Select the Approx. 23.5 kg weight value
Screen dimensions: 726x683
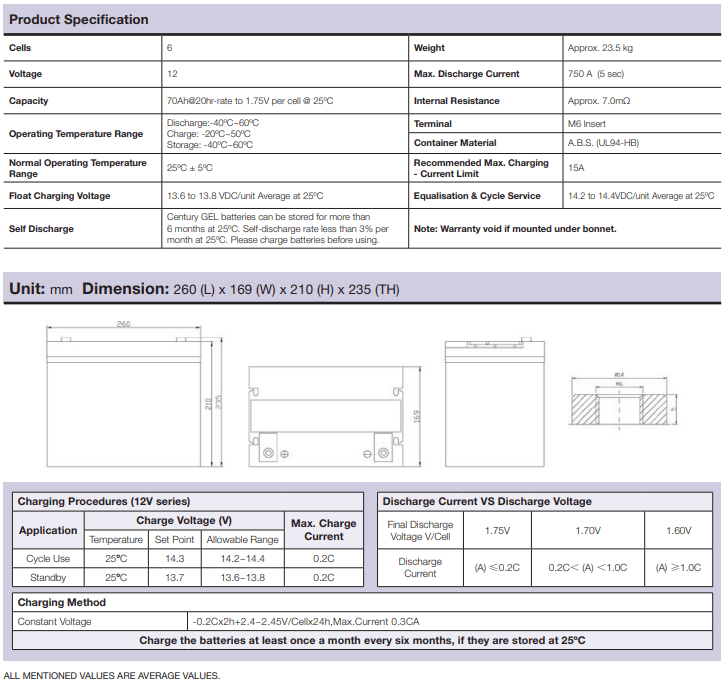(600, 48)
